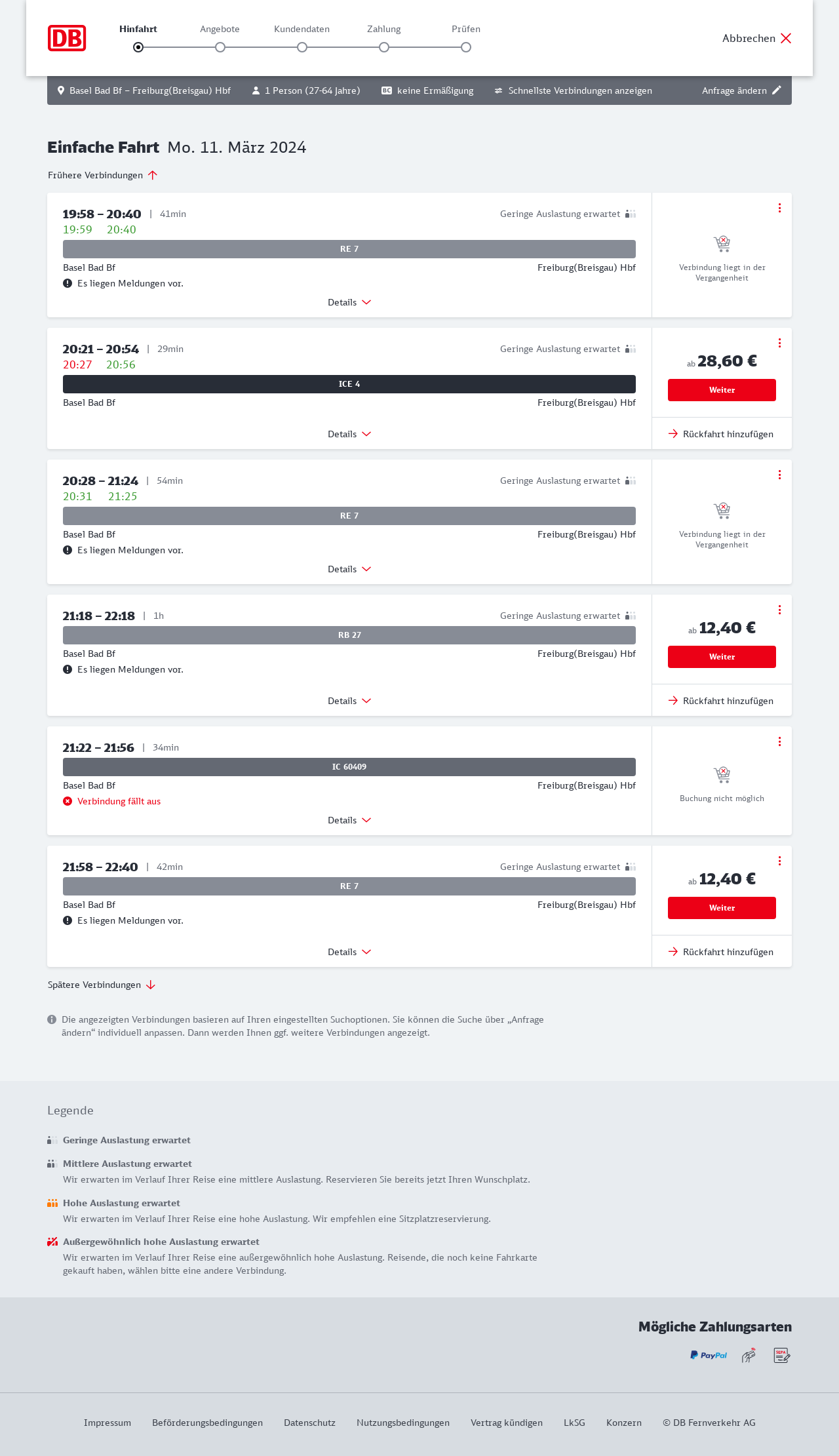The width and height of the screenshot is (839, 1456).
Task: Open three-dot menu for IC 60409 connection
Action: [779, 741]
